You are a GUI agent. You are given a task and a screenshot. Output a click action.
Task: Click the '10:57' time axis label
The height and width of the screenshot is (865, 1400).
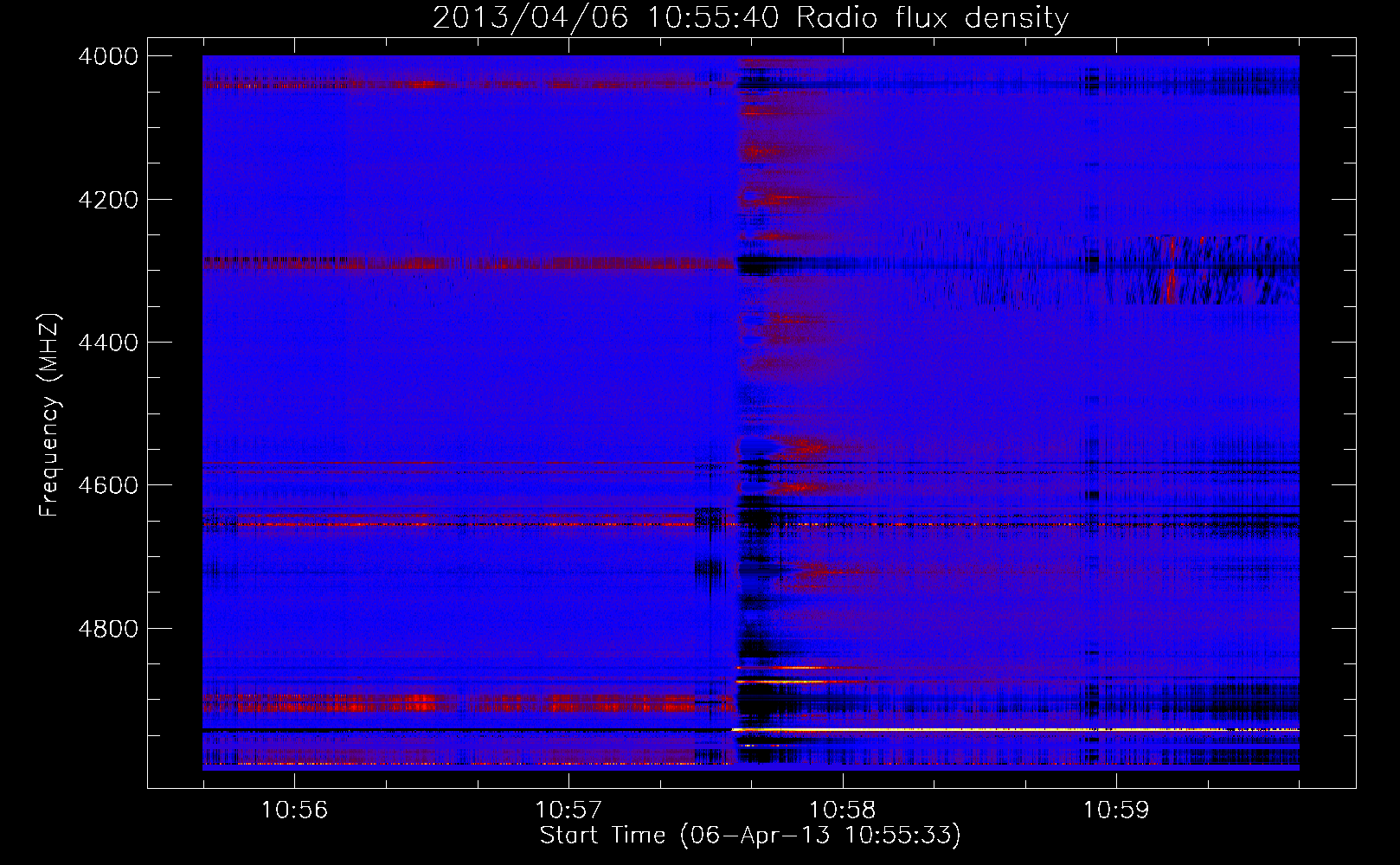(568, 811)
